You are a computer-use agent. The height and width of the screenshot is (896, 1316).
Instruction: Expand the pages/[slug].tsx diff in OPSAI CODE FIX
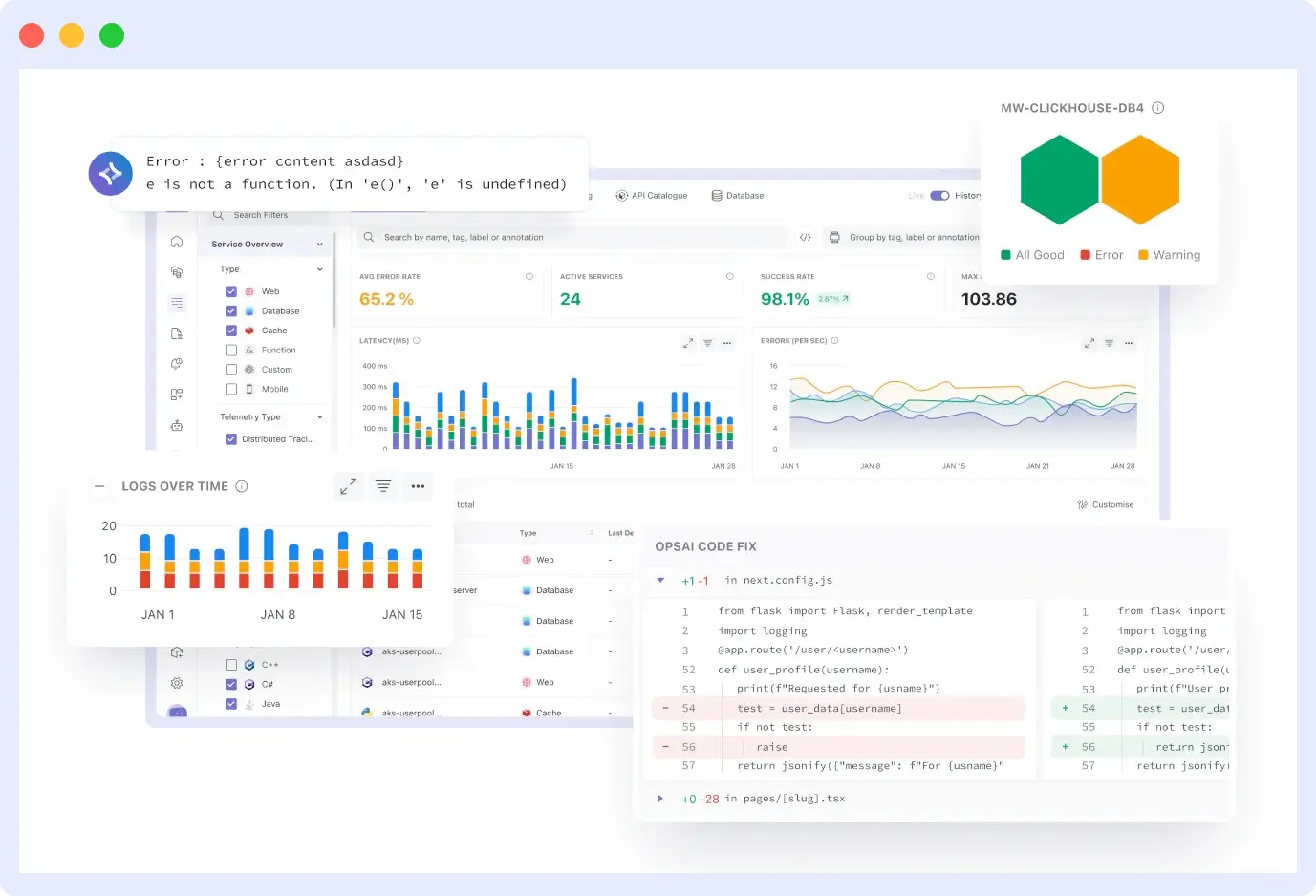tap(661, 799)
